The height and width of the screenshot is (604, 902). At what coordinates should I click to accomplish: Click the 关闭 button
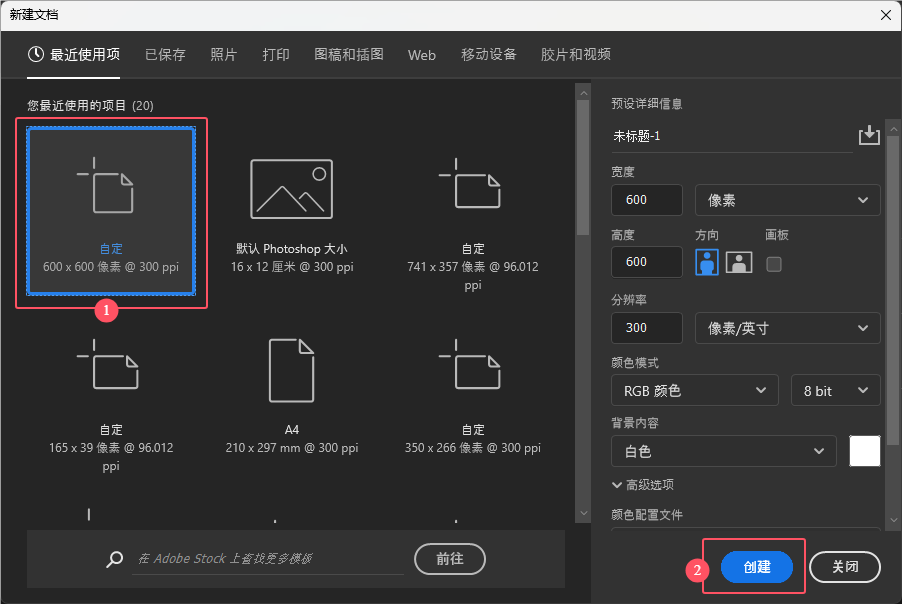[845, 567]
